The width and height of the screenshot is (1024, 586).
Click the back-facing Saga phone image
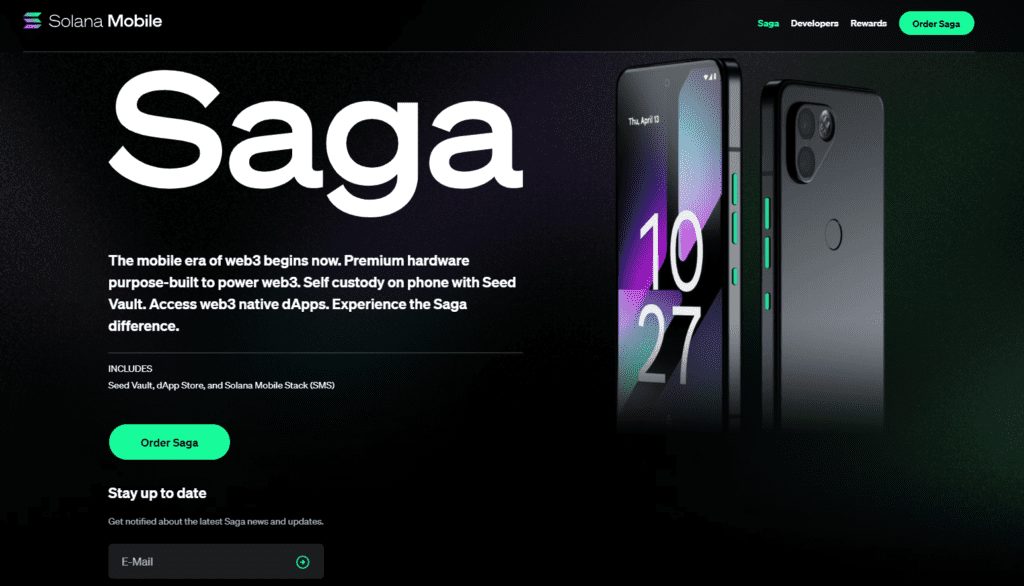tap(824, 255)
